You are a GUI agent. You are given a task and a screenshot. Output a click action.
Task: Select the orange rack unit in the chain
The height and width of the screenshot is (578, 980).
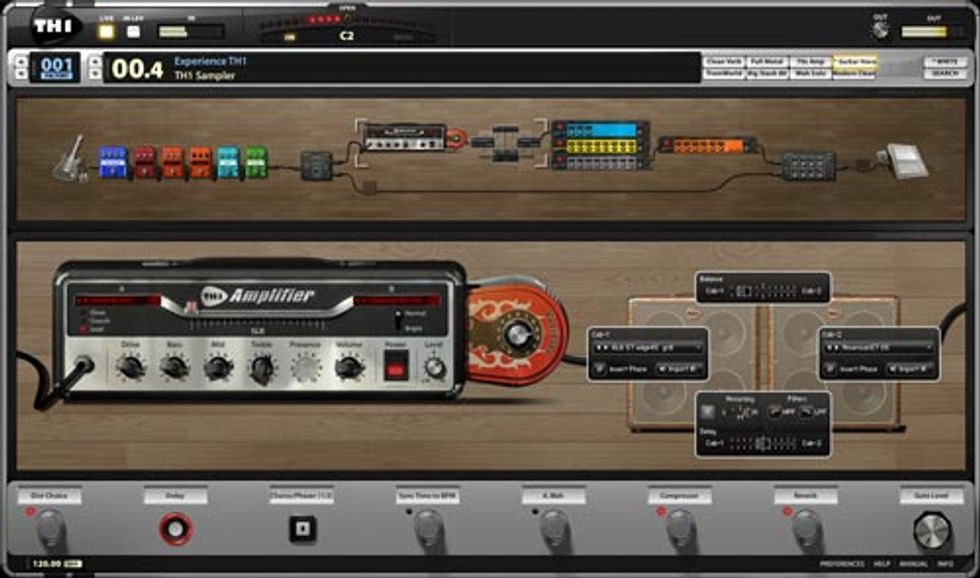click(708, 146)
